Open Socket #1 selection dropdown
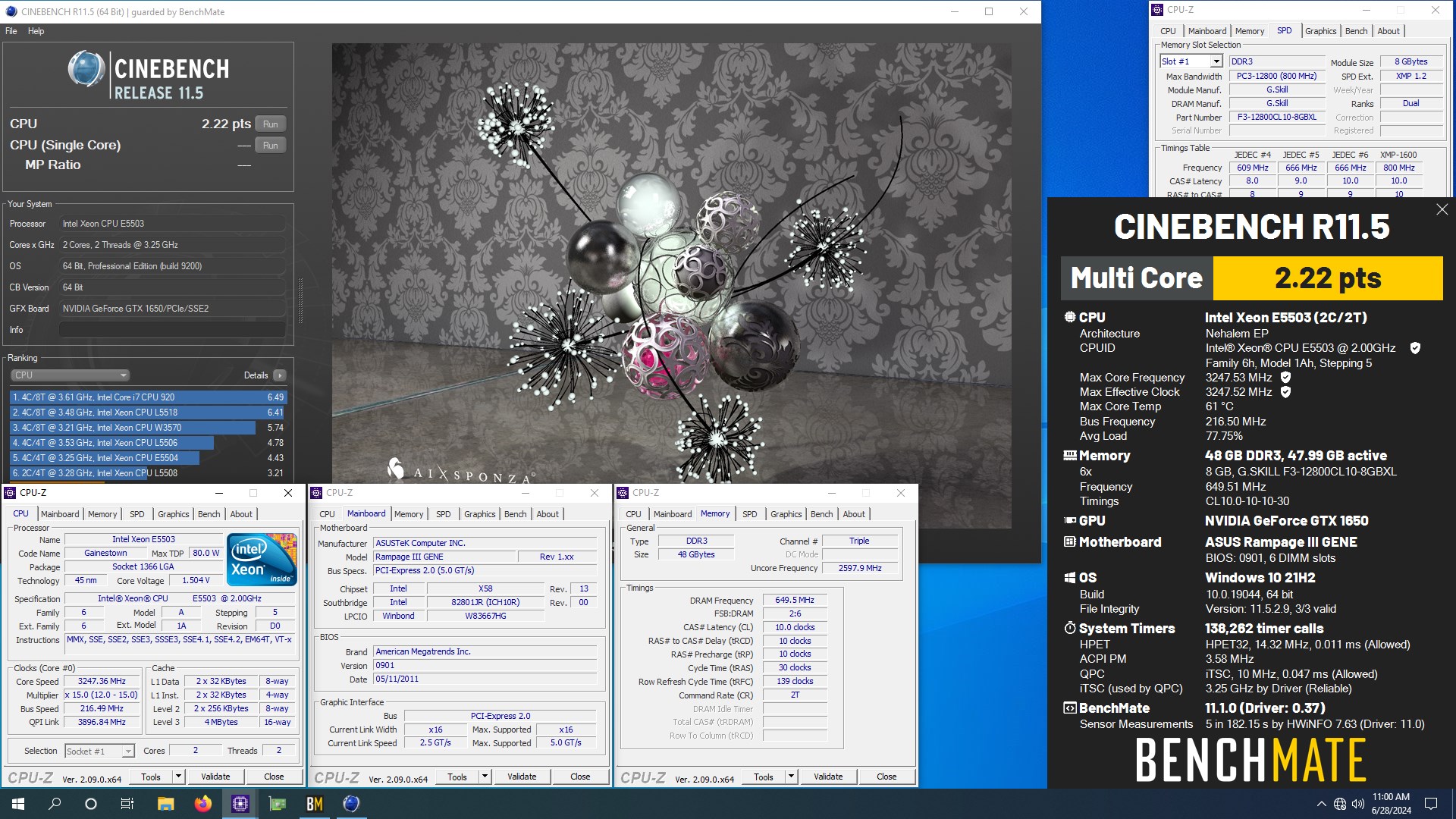Viewport: 1456px width, 819px height. coord(99,751)
